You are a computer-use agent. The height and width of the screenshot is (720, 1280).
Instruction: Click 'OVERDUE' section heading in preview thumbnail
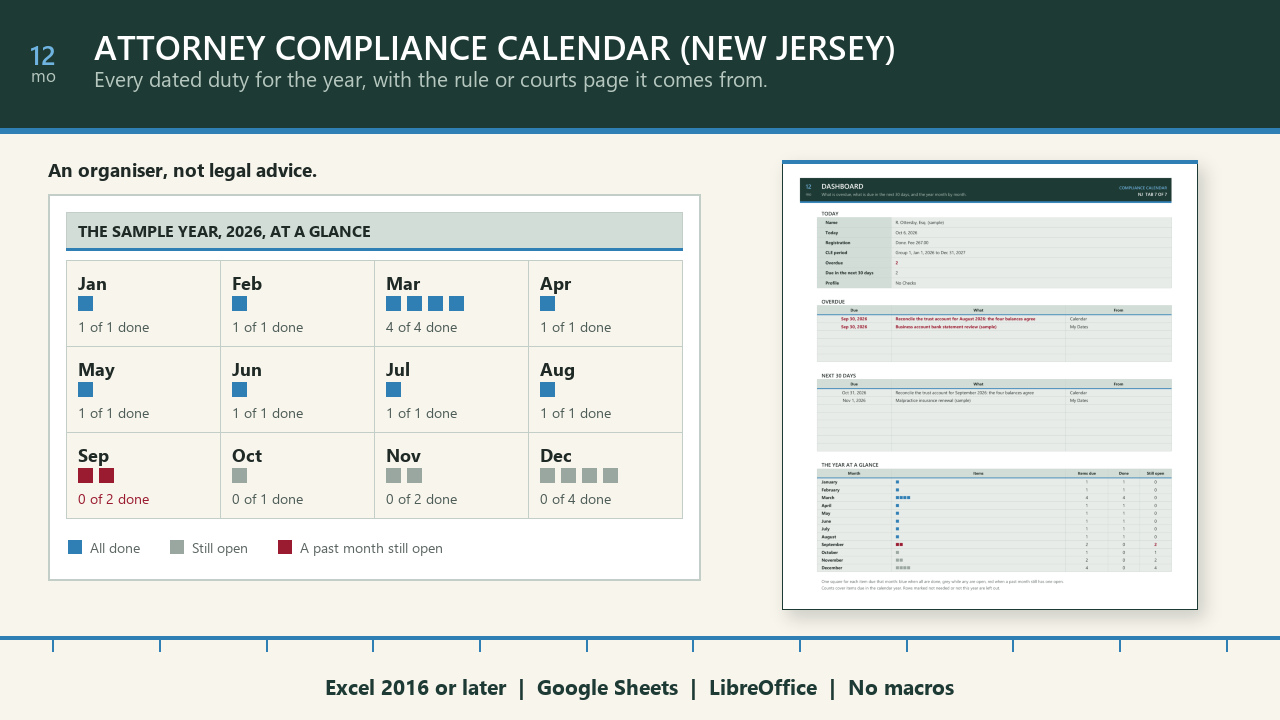(833, 301)
